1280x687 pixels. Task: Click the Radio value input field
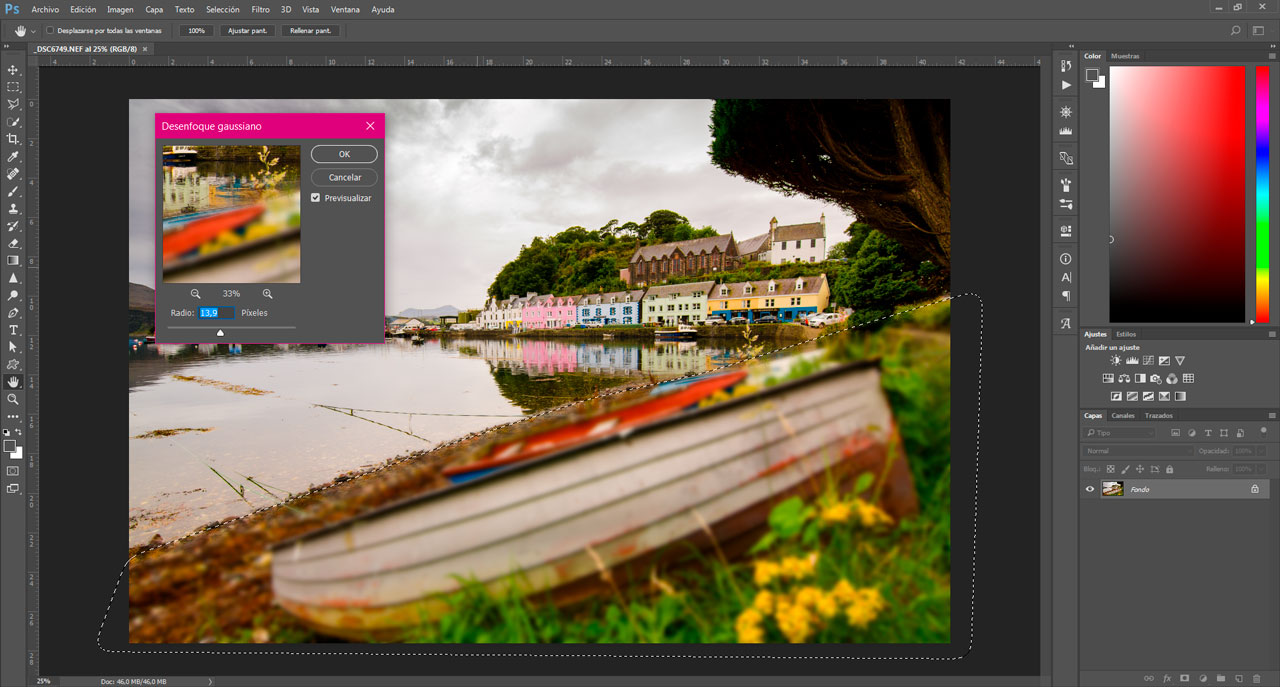217,313
